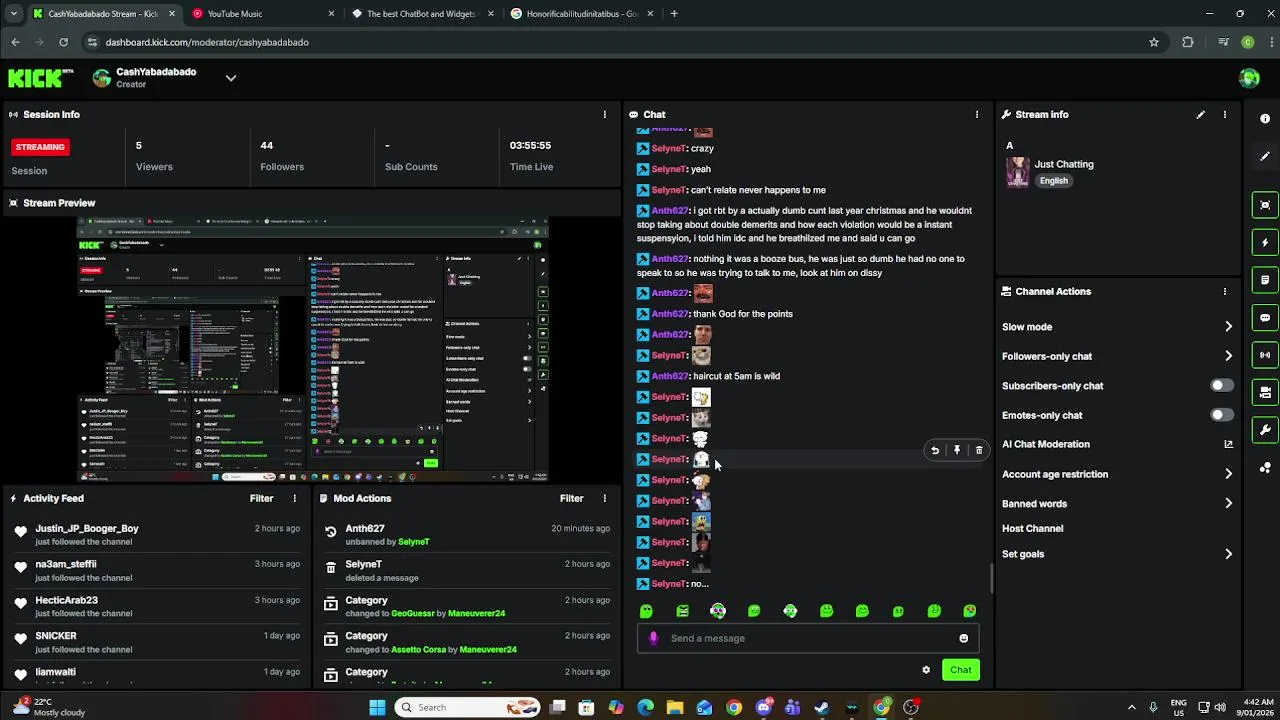
Task: Click the pencil icon in right sidebar
Action: [1265, 156]
